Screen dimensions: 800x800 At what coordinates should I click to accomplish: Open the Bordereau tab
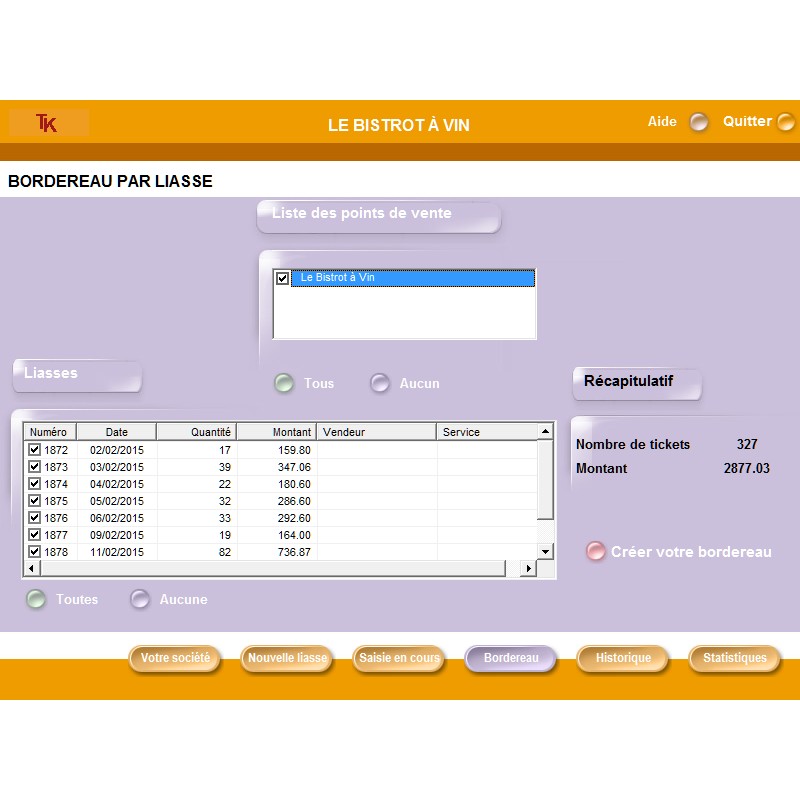tap(511, 658)
